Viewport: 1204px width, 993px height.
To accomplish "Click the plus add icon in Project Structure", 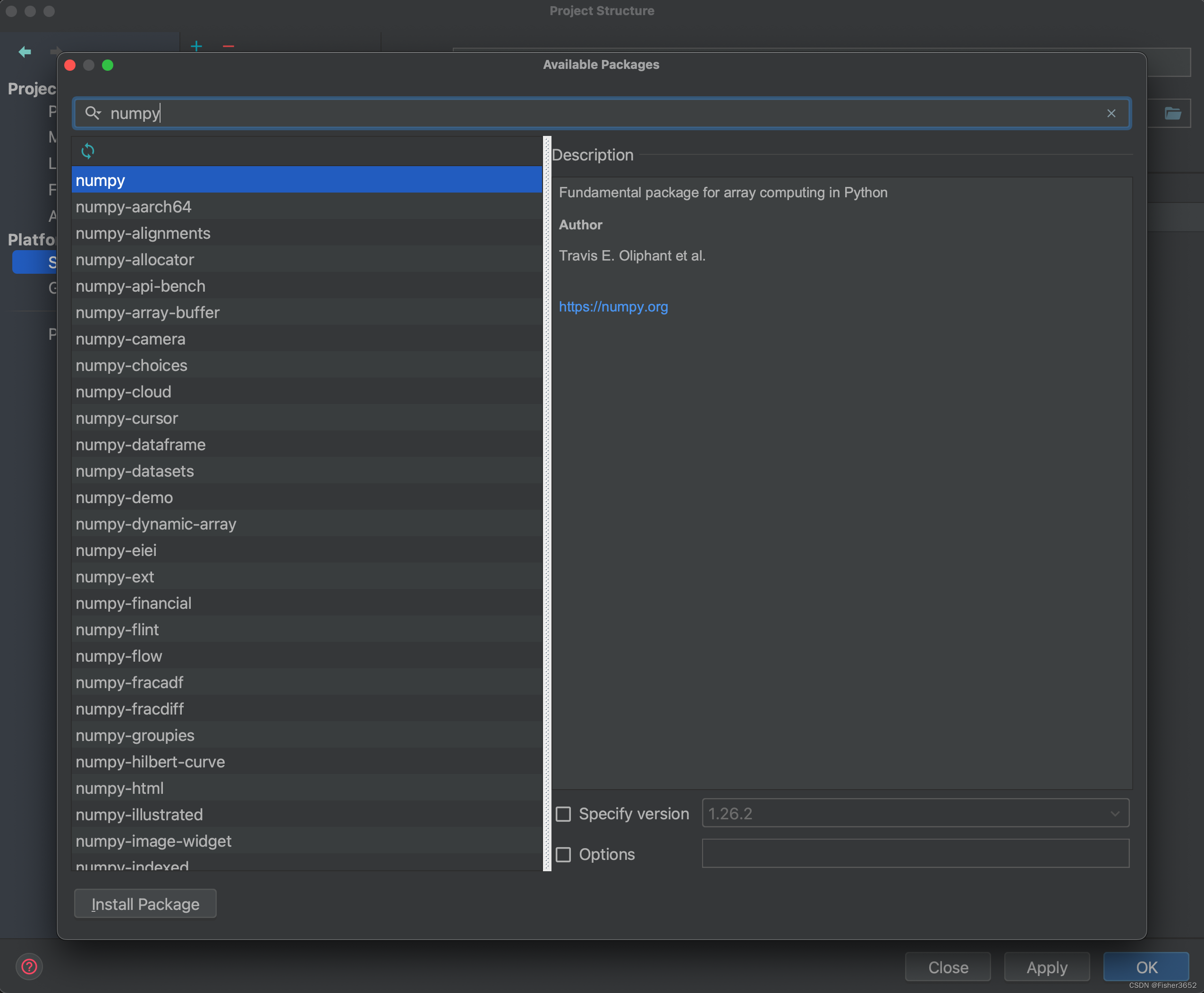I will 196,46.
